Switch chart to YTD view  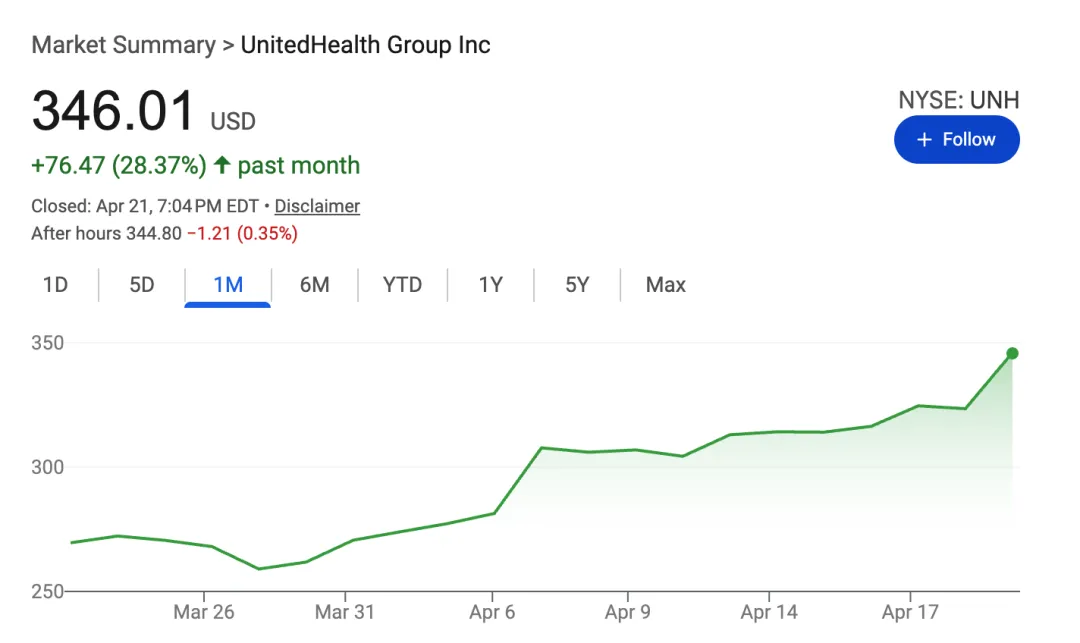(402, 285)
